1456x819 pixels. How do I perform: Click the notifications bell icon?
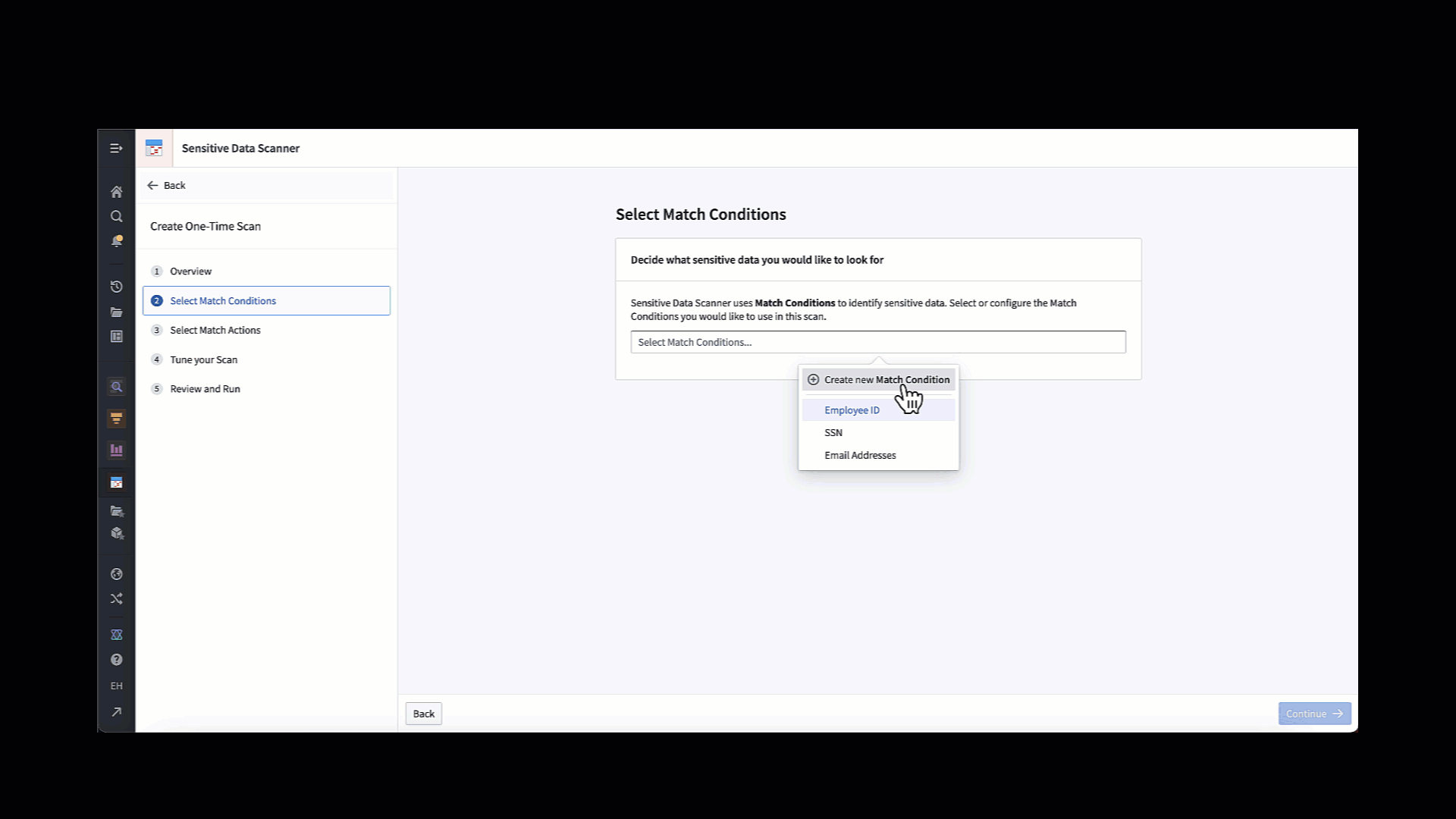tap(116, 241)
